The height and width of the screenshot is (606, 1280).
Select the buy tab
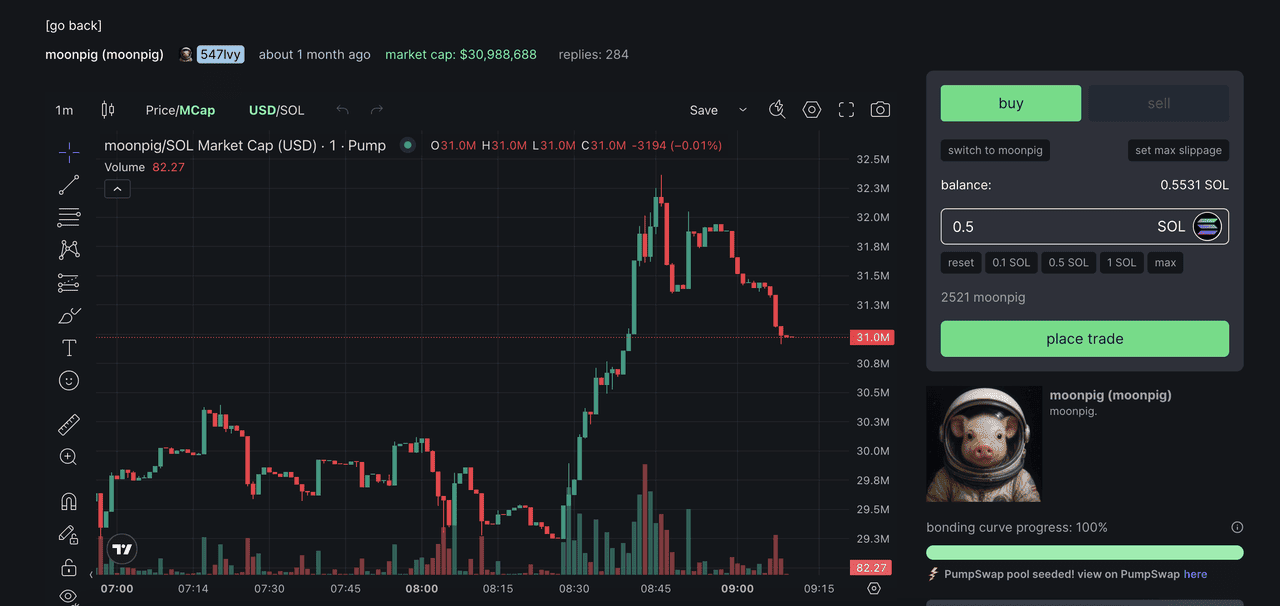coord(1010,103)
